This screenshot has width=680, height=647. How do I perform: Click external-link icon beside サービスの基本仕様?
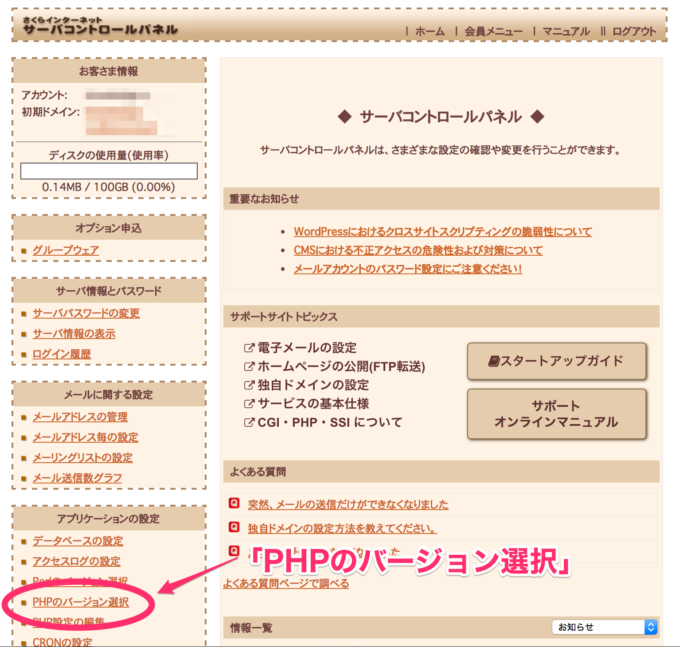click(x=248, y=404)
